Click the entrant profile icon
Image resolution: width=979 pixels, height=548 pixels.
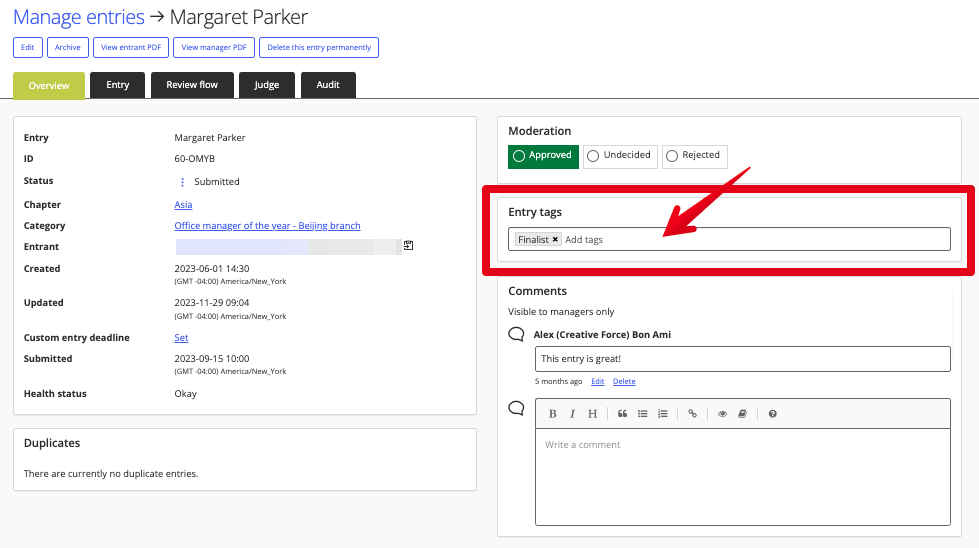tap(408, 245)
